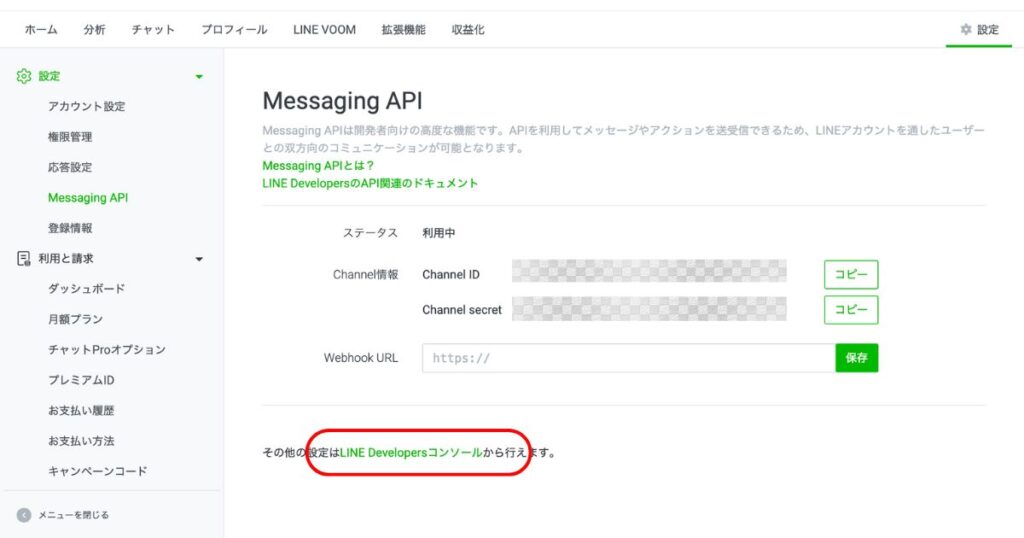Open the チャット tab

153,29
